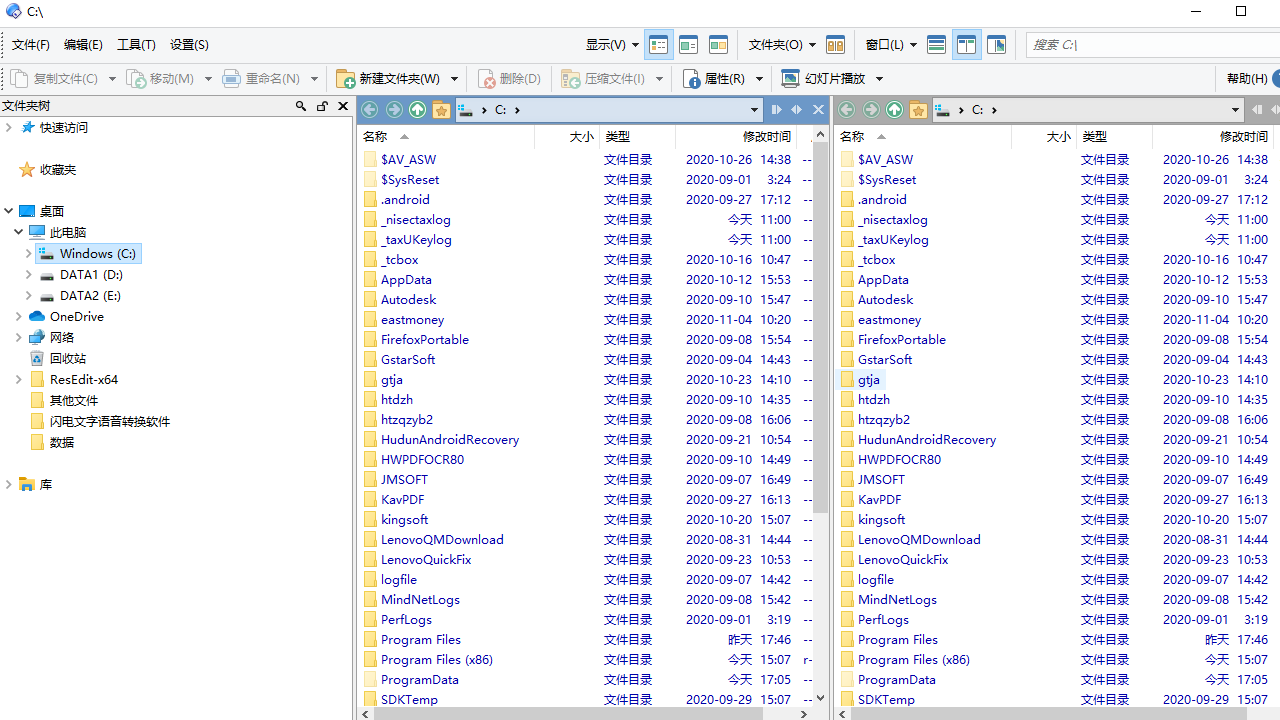Click the 幻灯片播放 button label
The height and width of the screenshot is (720, 1280).
click(836, 78)
